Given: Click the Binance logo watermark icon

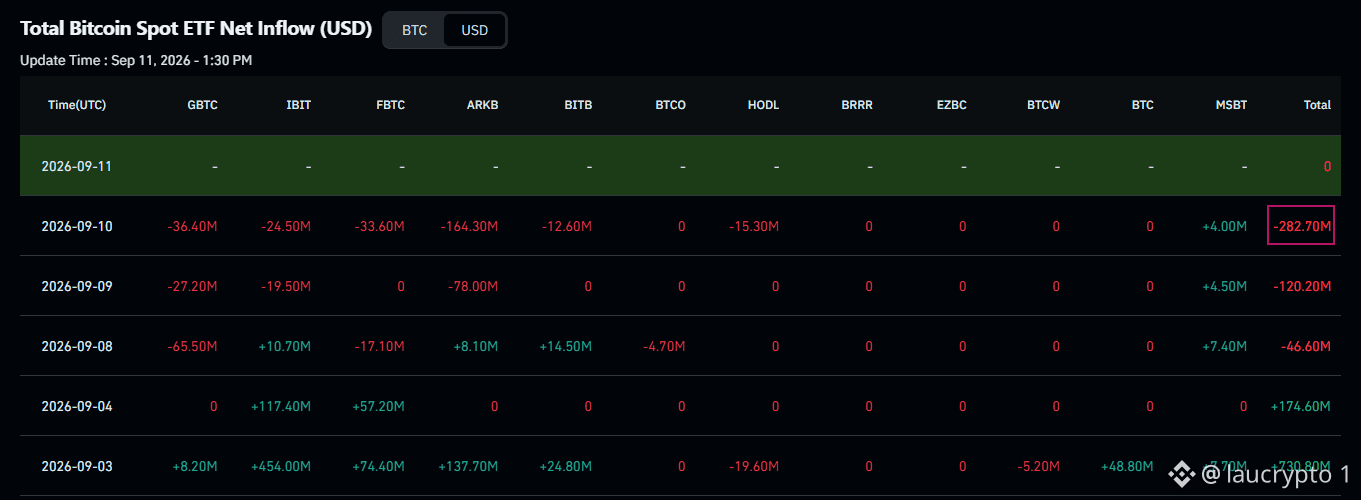Looking at the screenshot, I should [1183, 472].
